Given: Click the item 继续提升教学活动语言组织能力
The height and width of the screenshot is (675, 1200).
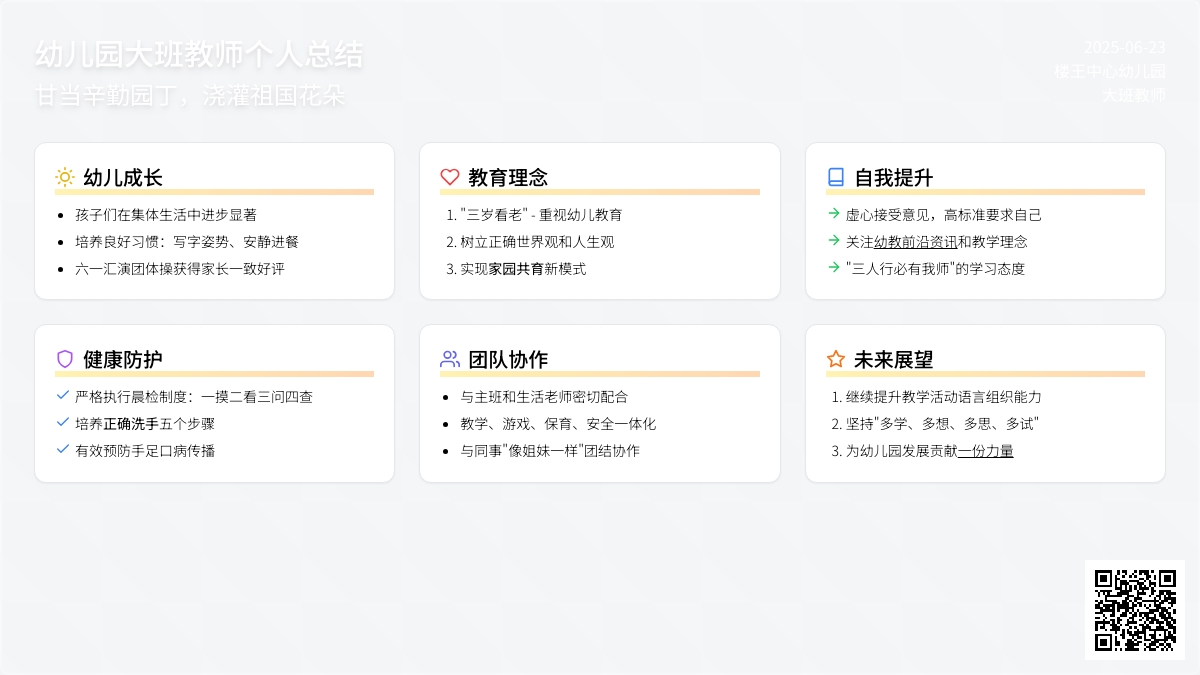Looking at the screenshot, I should (x=944, y=397).
